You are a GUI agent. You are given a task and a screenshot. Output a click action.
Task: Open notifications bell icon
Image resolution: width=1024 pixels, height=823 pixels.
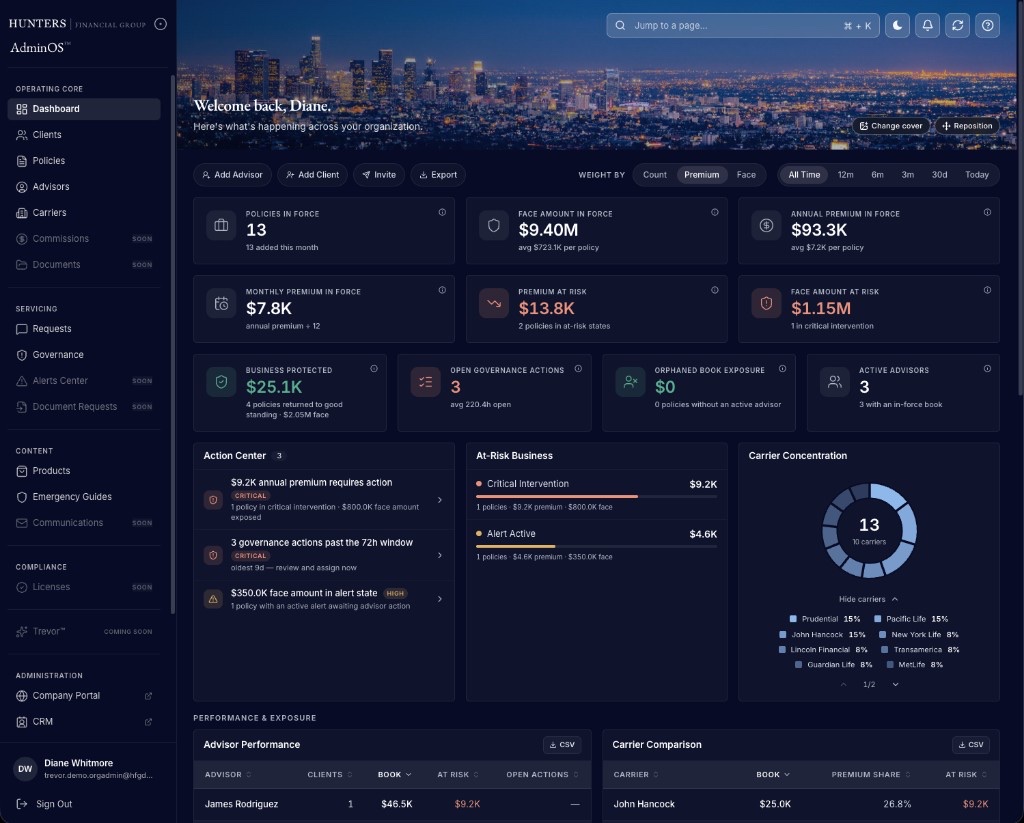(x=927, y=25)
